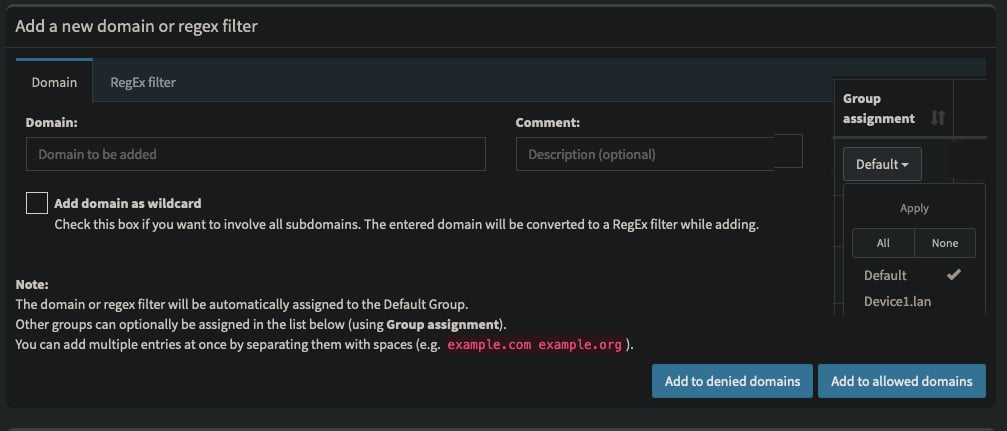Click the caret arrow on the Default button
1007x431 pixels.
[x=906, y=165]
